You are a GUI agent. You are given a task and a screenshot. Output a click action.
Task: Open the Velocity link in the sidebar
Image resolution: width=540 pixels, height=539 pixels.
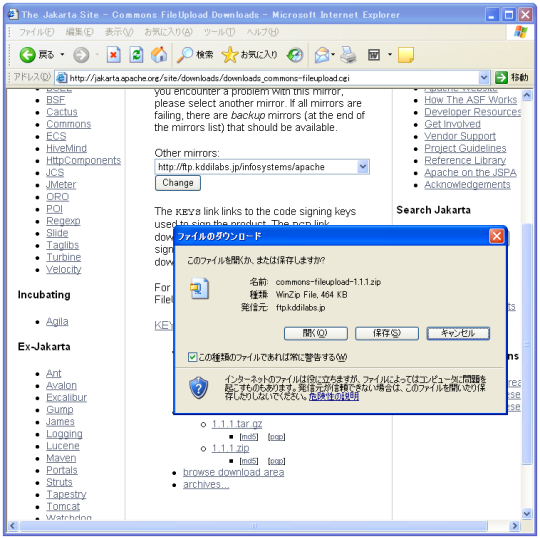(x=64, y=269)
